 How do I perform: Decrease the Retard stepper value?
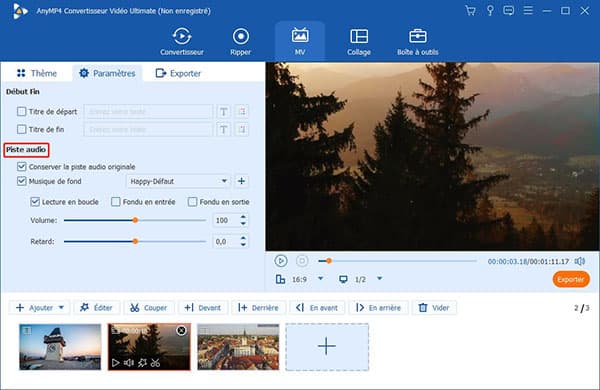(x=243, y=245)
